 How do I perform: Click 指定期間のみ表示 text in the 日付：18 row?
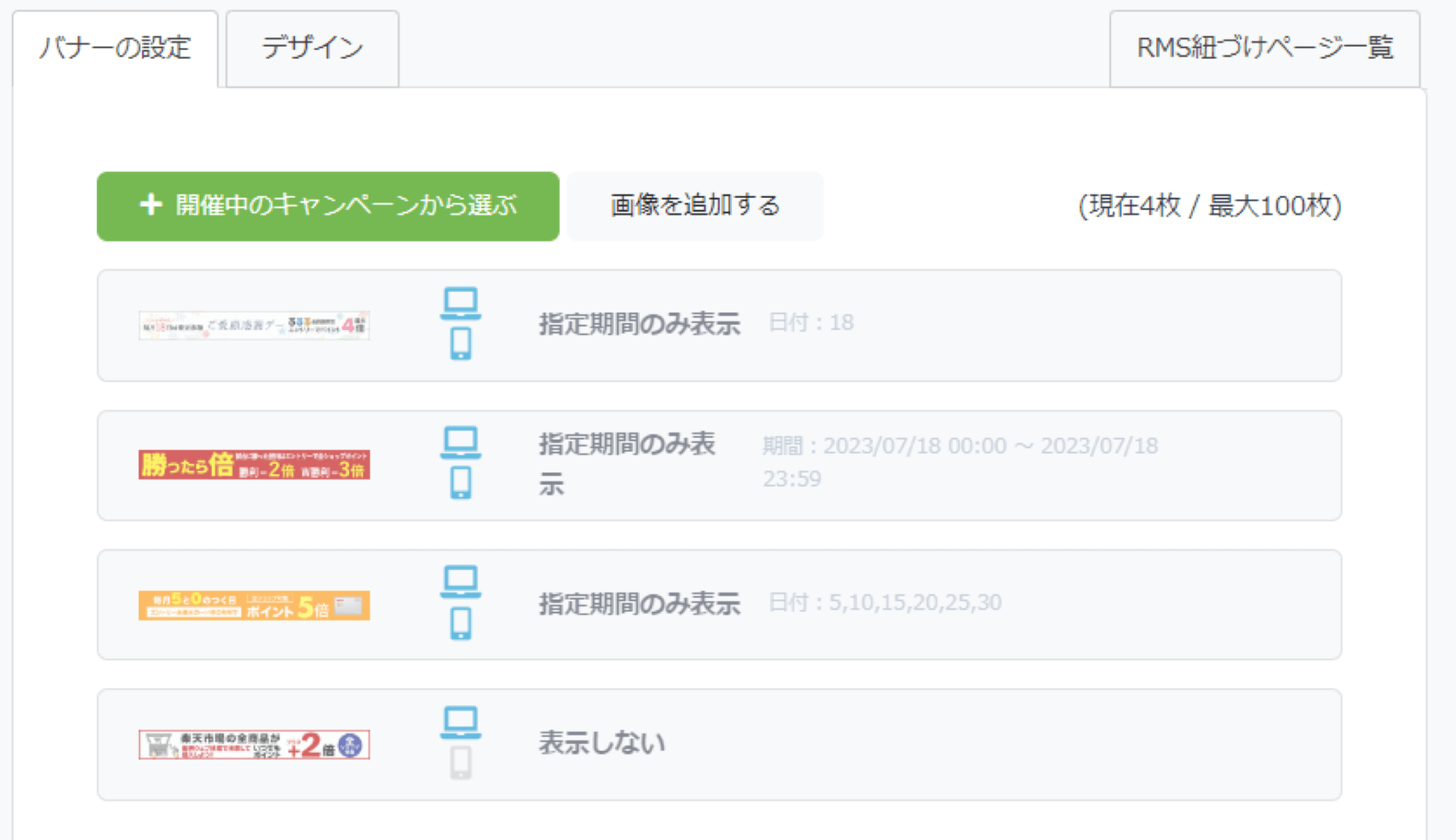[x=640, y=324]
